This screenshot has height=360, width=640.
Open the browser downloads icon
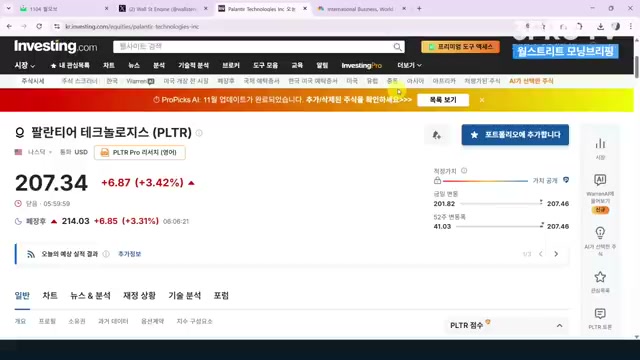[x=600, y=27]
